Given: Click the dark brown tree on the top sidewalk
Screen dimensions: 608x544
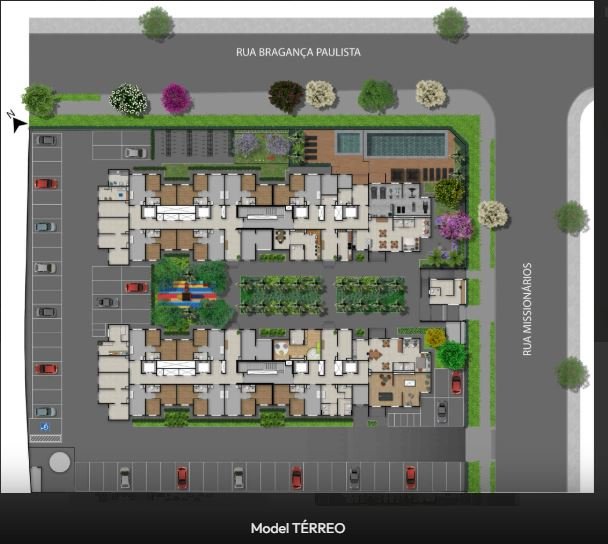Looking at the screenshot, I should 285,96.
